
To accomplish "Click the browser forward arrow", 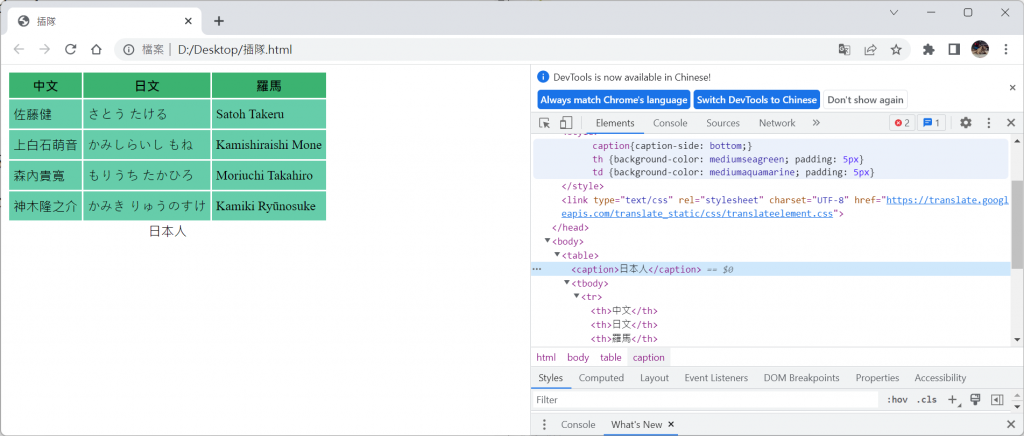I will 44,50.
